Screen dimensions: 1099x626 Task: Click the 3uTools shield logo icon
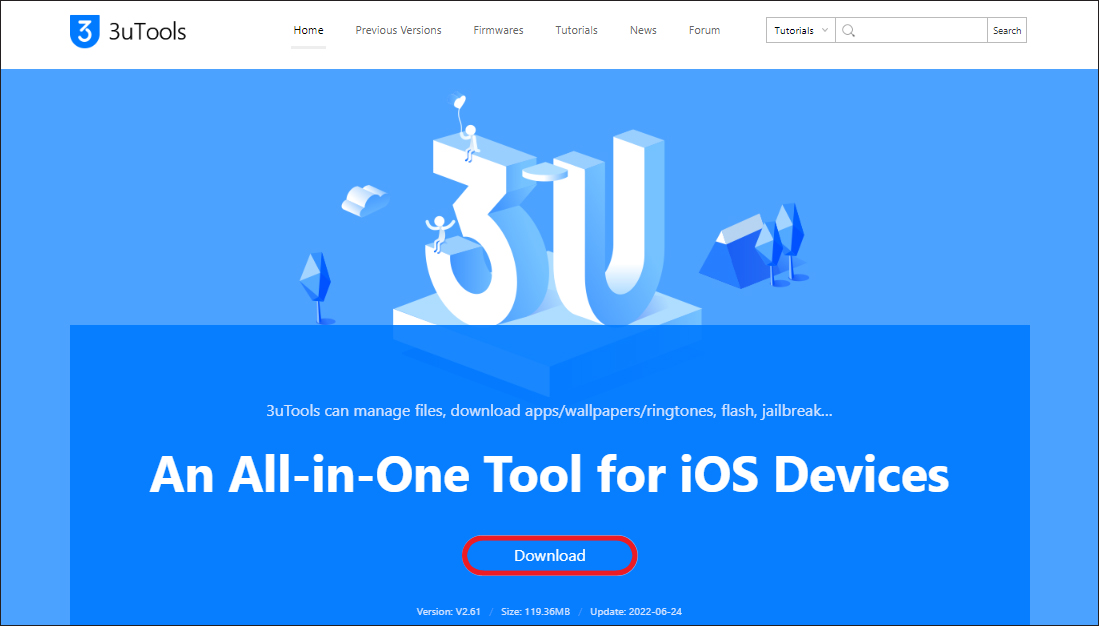(85, 31)
